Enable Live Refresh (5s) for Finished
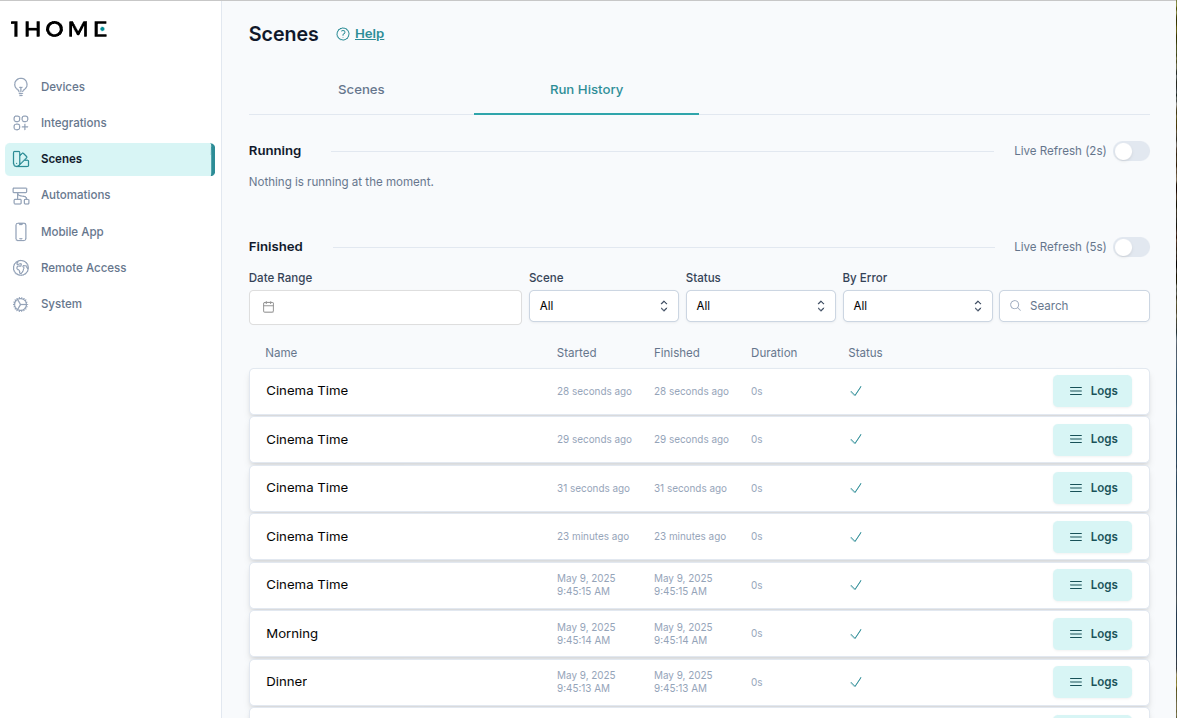1177x718 pixels. pos(1131,247)
